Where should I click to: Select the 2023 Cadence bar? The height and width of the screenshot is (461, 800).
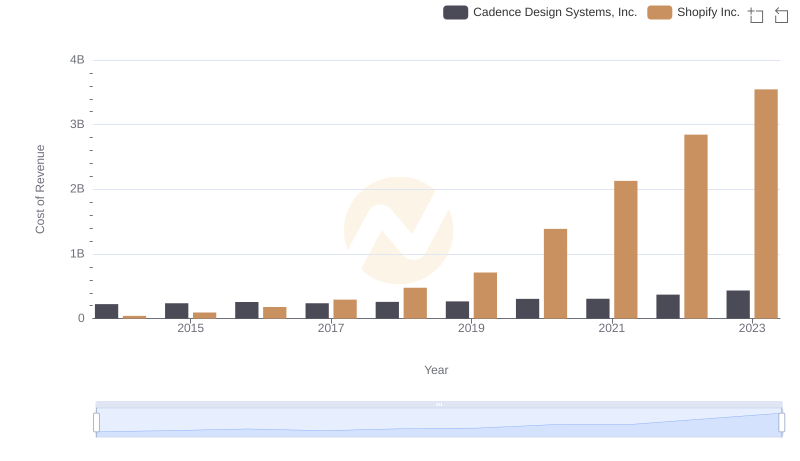point(738,304)
